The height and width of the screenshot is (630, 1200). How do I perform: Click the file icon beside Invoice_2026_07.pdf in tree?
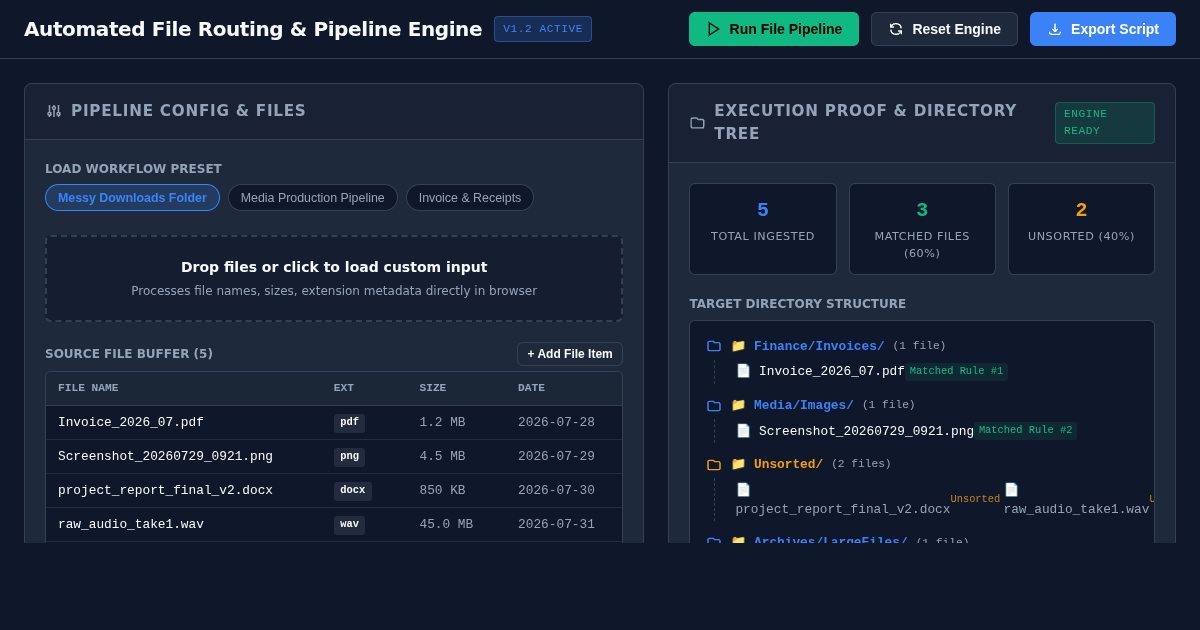(x=744, y=371)
